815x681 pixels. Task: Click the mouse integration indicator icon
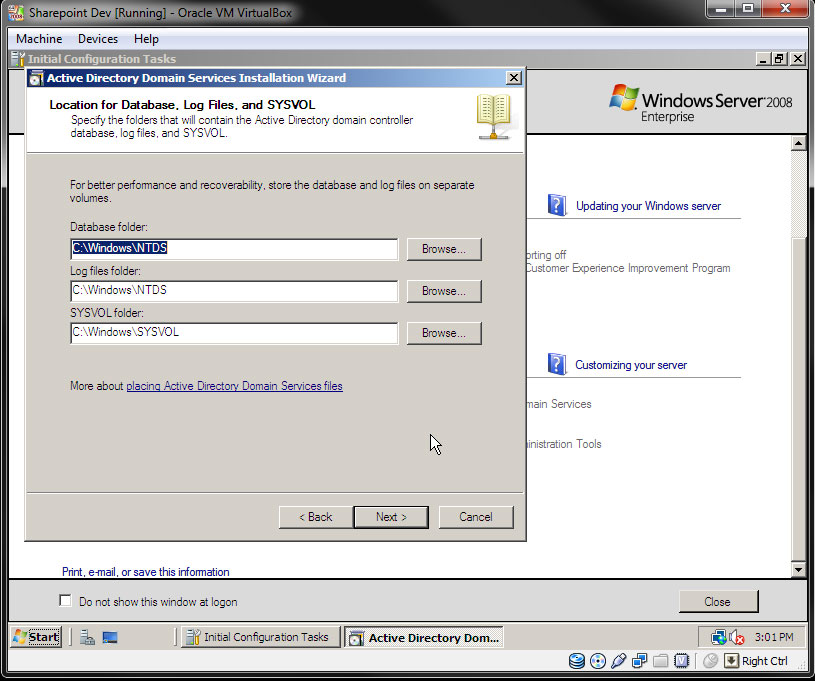click(x=710, y=661)
